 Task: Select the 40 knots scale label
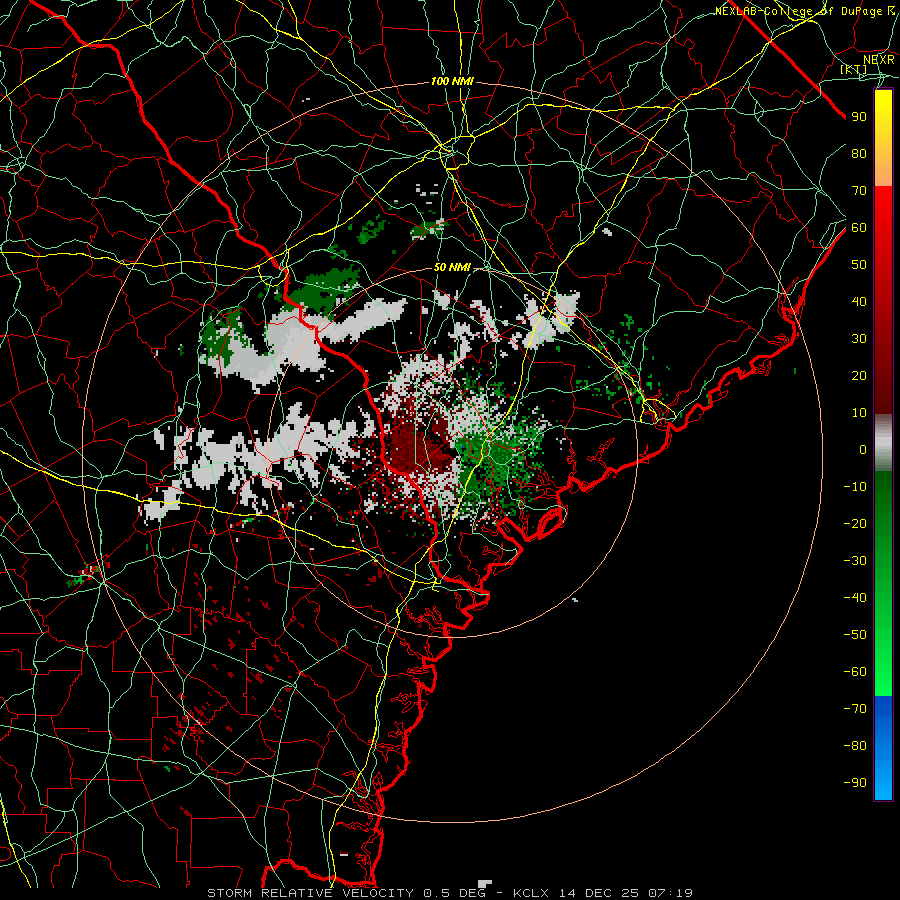click(x=859, y=301)
